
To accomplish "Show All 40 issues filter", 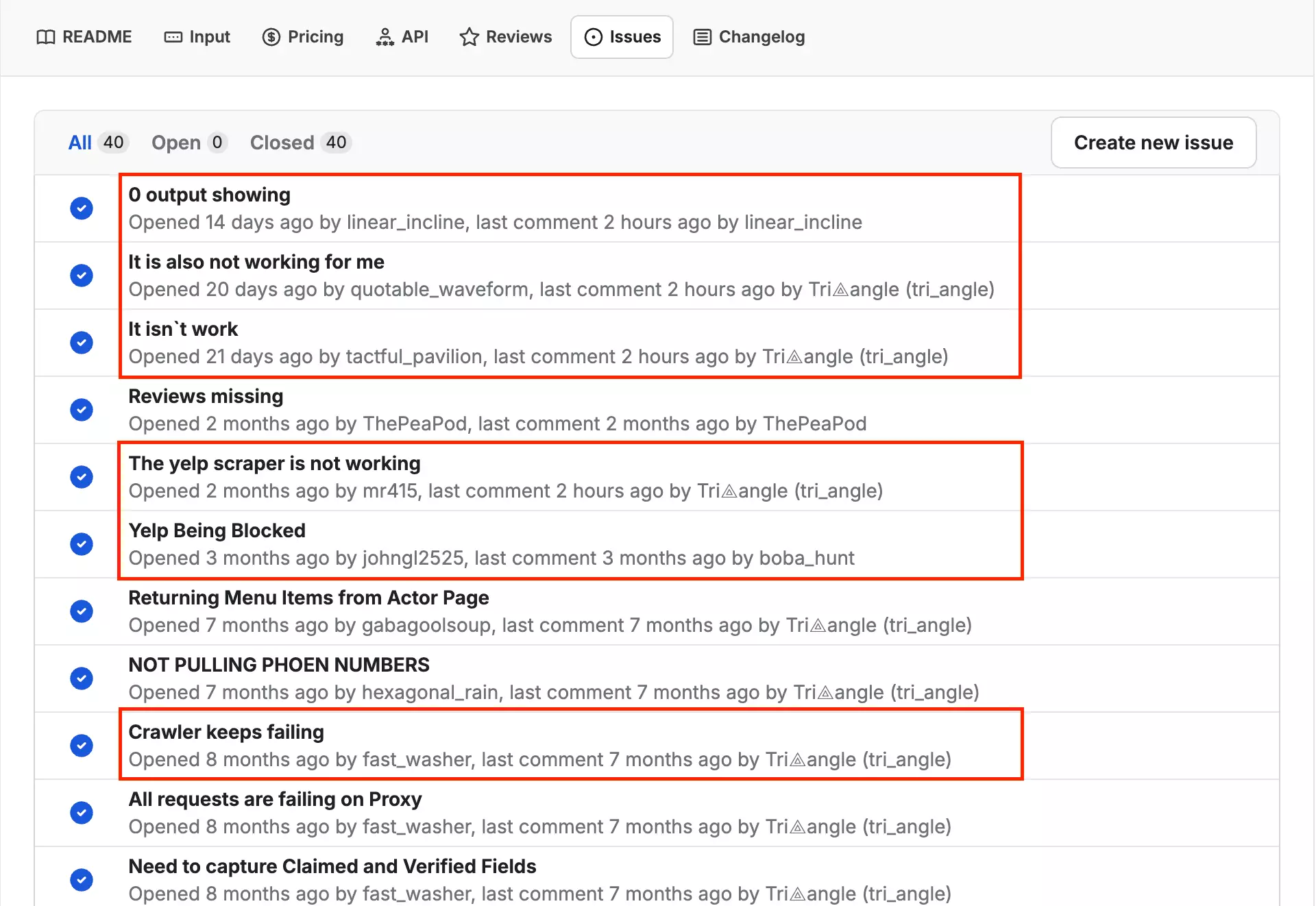I will [x=97, y=143].
